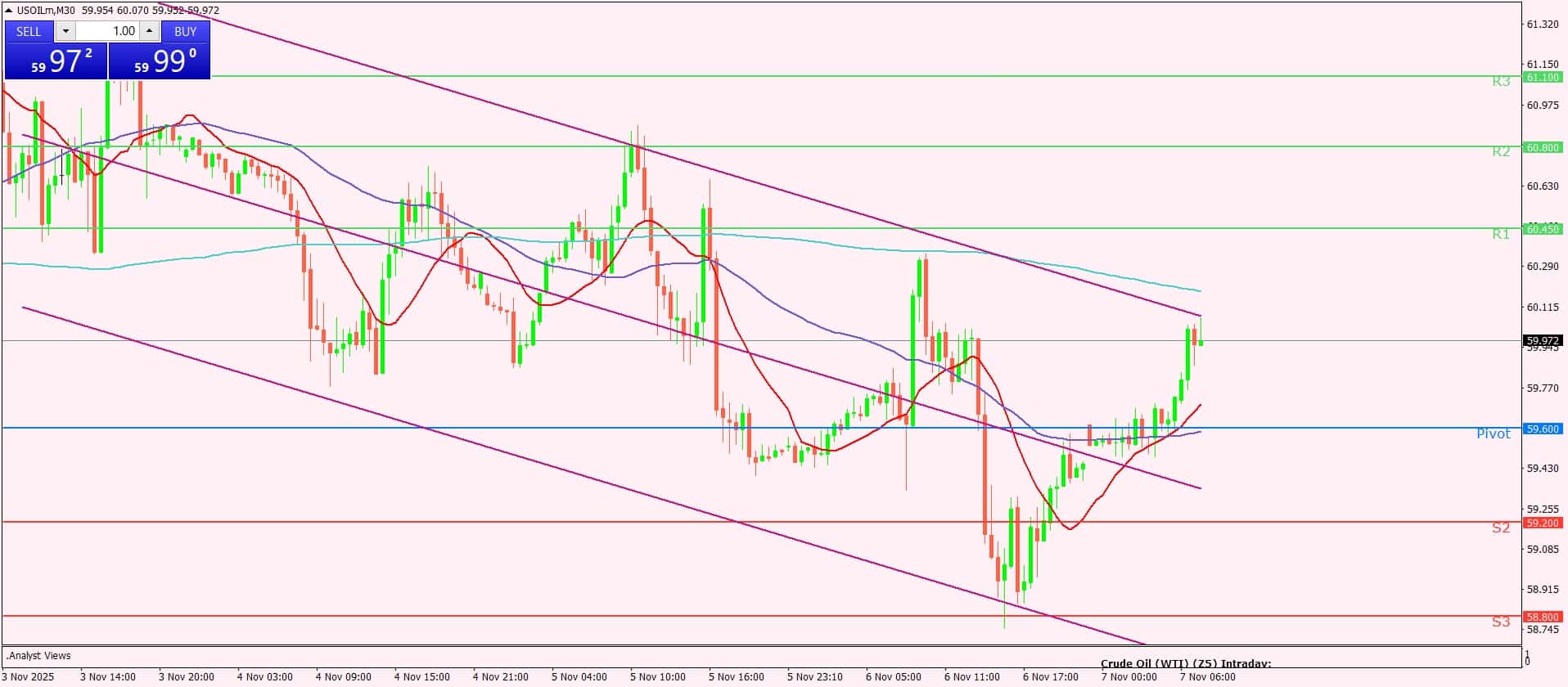Screen dimensions: 1568x687
Task: Click the 6 Nov 11:00 time label
Action: tap(972, 677)
